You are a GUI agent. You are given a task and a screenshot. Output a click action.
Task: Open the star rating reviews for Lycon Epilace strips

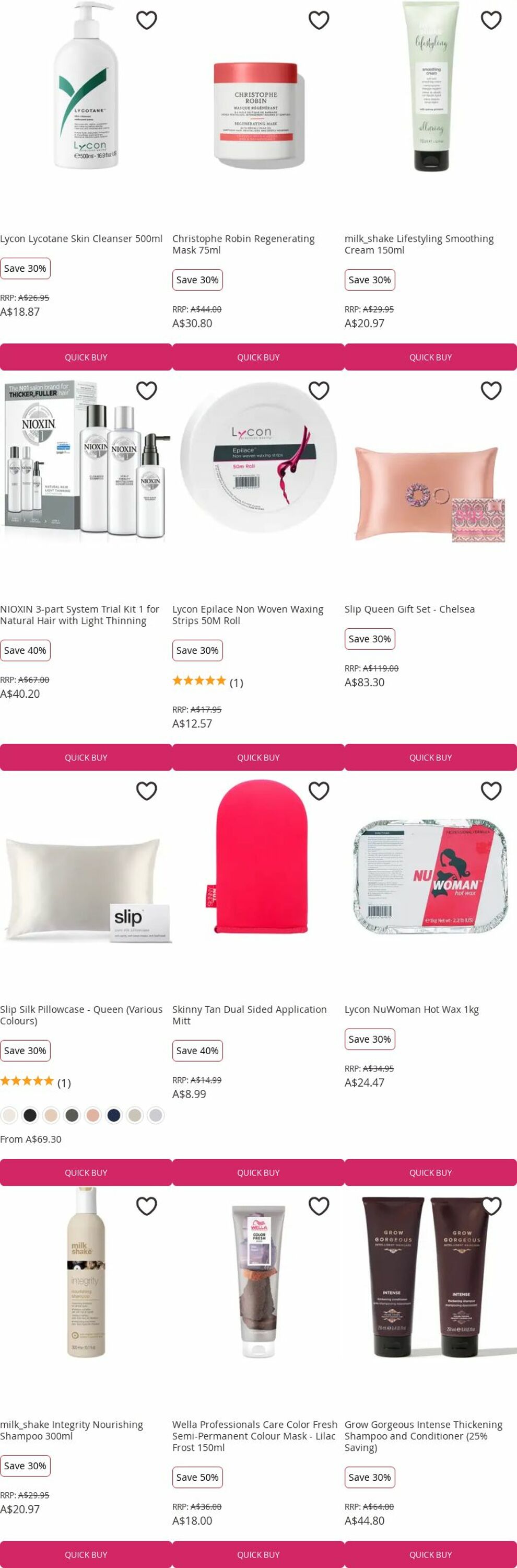tap(207, 682)
